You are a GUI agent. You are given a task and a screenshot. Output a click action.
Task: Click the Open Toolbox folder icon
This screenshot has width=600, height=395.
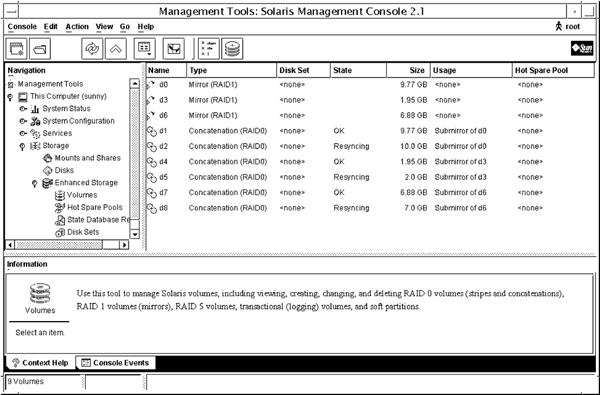[x=40, y=49]
